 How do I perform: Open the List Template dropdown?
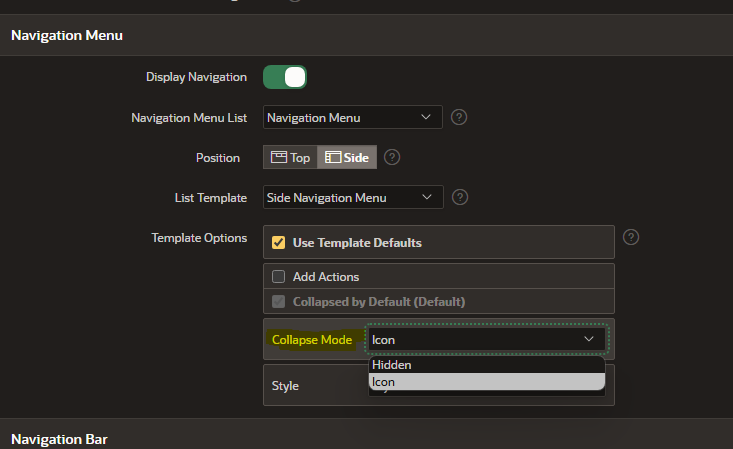coord(353,197)
